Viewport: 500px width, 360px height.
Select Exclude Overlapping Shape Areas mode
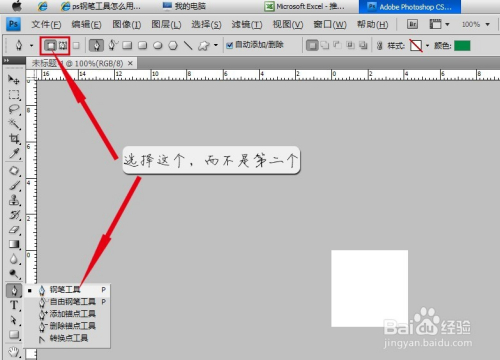coord(363,45)
